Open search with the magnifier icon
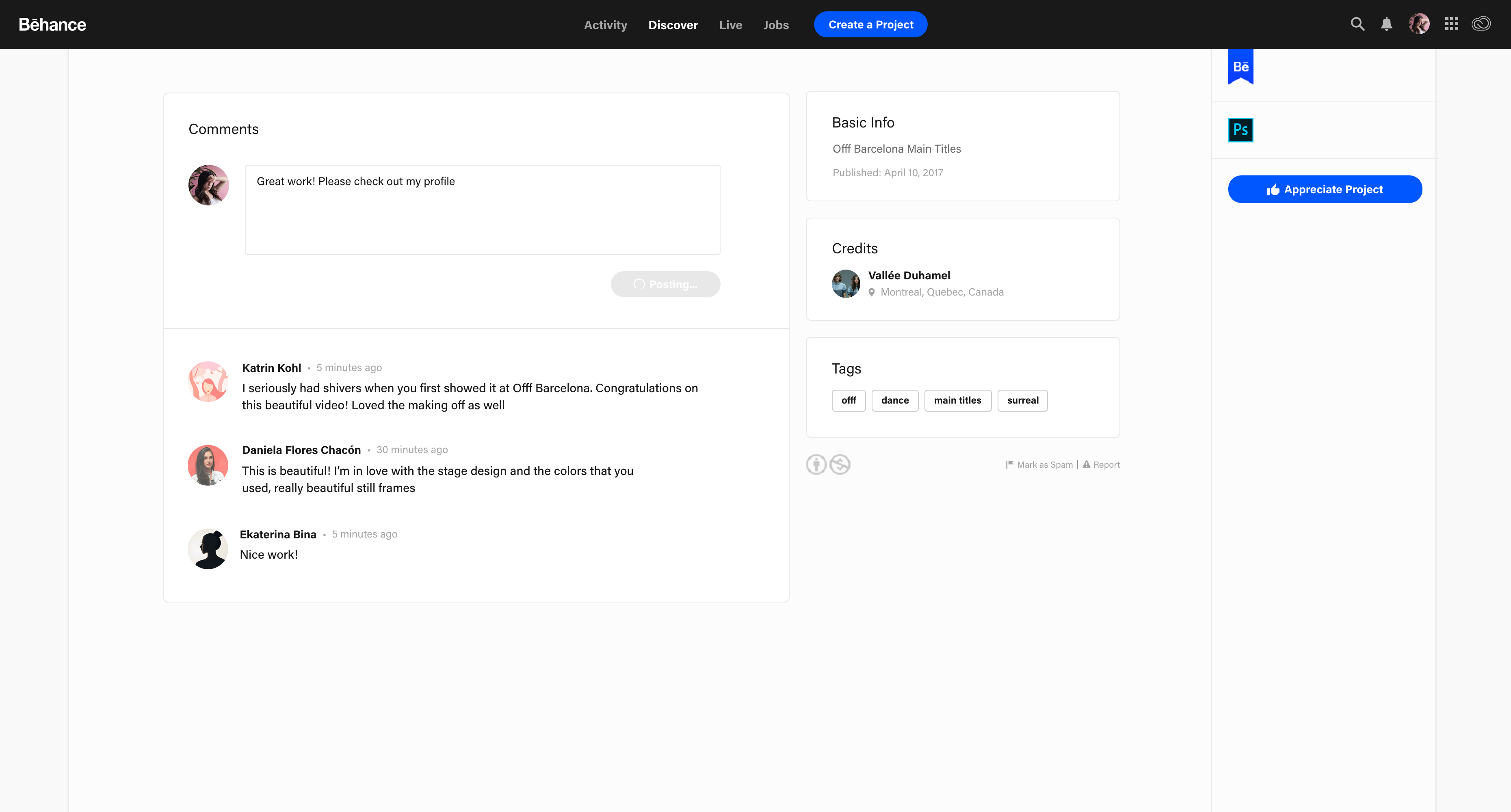The width and height of the screenshot is (1511, 812). pyautogui.click(x=1357, y=24)
